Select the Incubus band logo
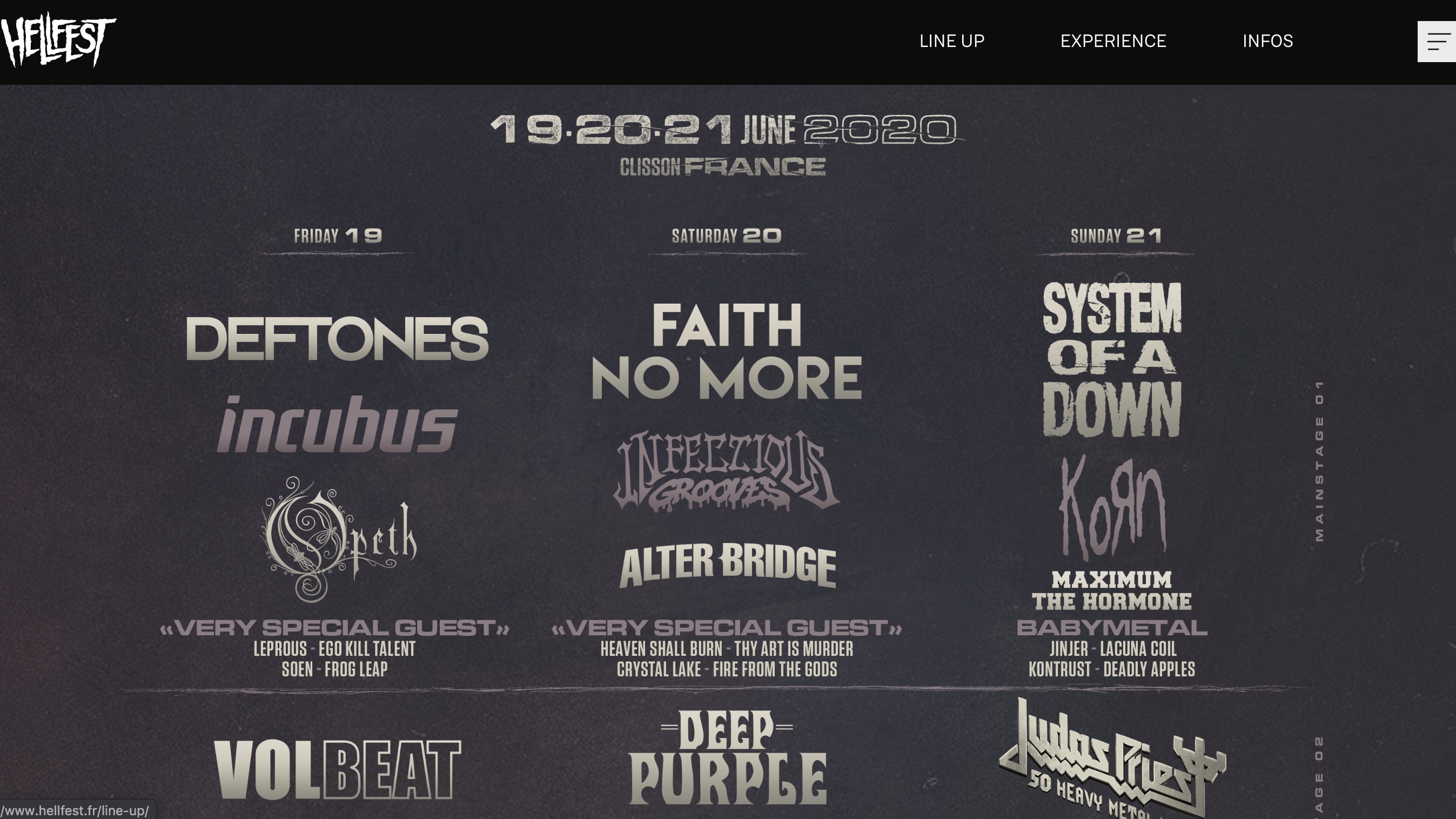The image size is (1456, 819). click(x=338, y=424)
